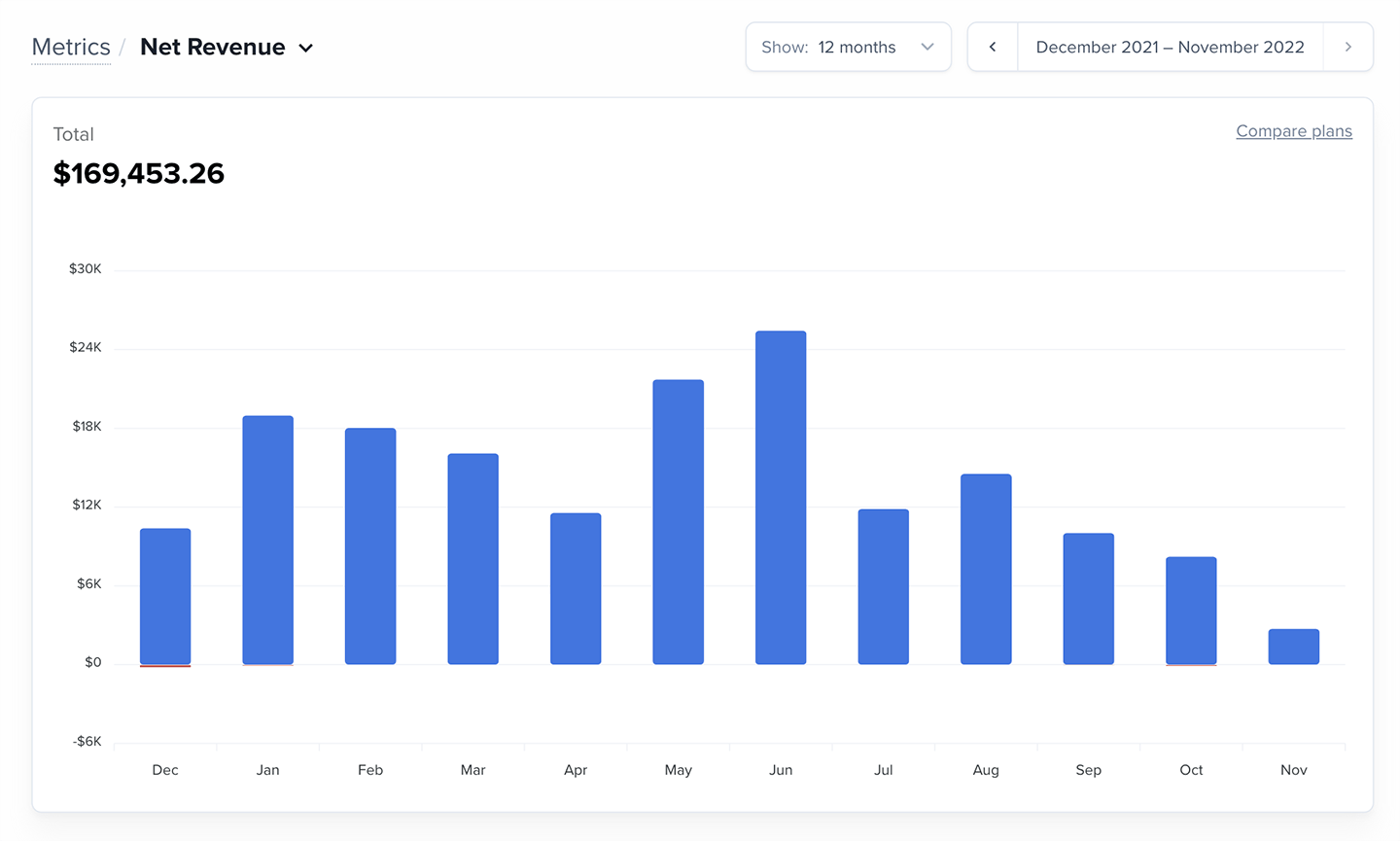The height and width of the screenshot is (841, 1400).
Task: Open the Compare plans link
Action: 1294,130
